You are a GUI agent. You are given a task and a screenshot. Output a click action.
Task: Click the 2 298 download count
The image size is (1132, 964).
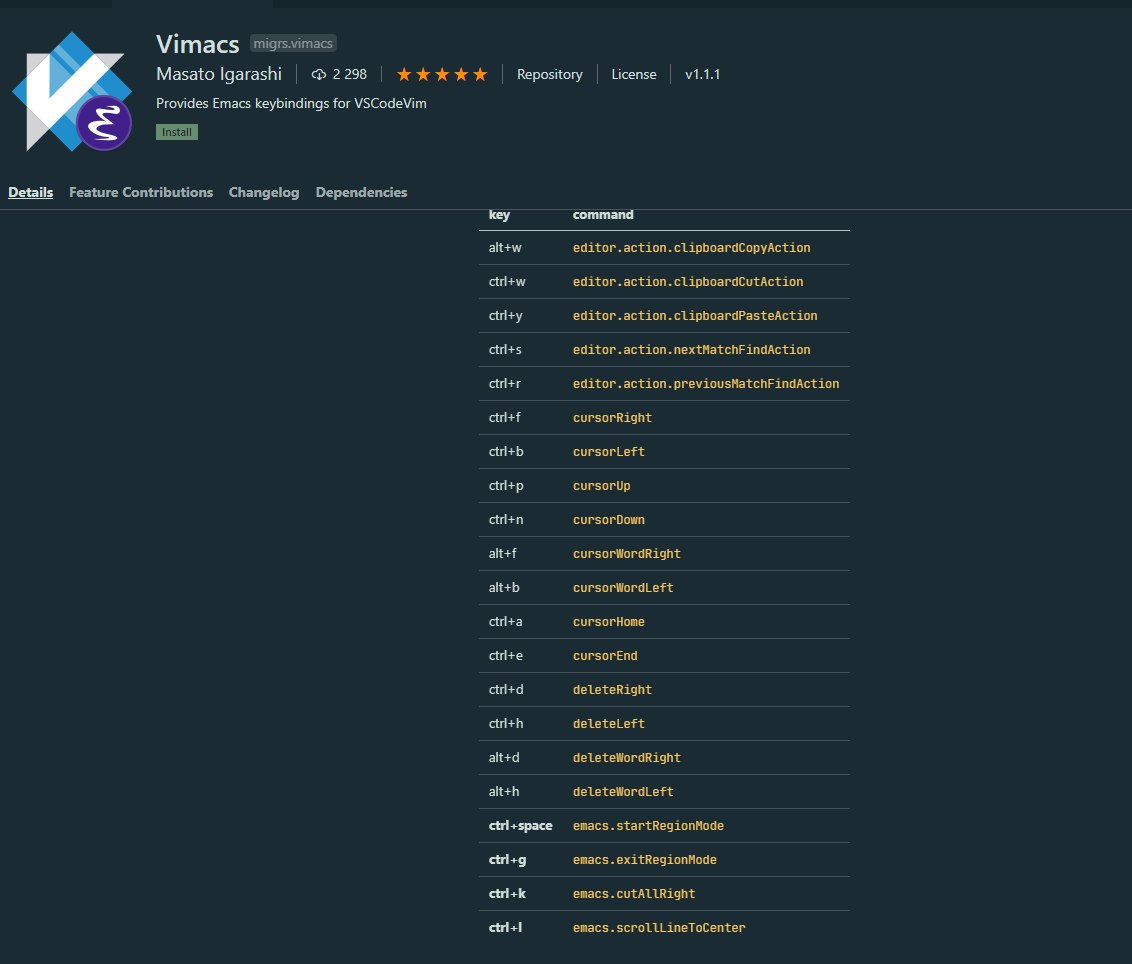pyautogui.click(x=349, y=74)
